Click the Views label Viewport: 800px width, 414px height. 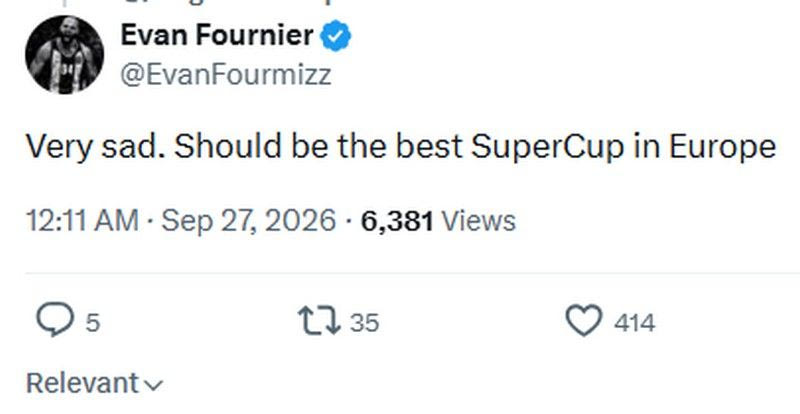[x=478, y=221]
